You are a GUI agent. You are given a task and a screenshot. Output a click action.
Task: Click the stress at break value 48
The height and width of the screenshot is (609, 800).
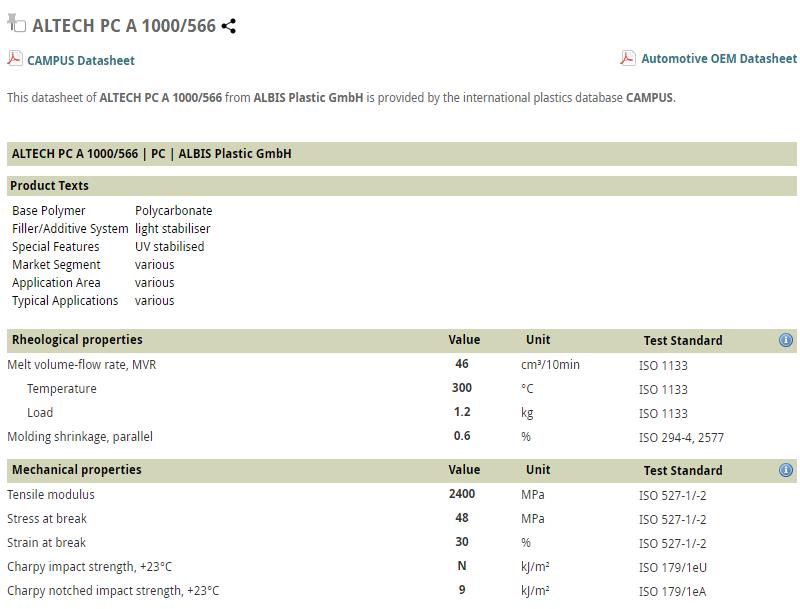pyautogui.click(x=462, y=518)
